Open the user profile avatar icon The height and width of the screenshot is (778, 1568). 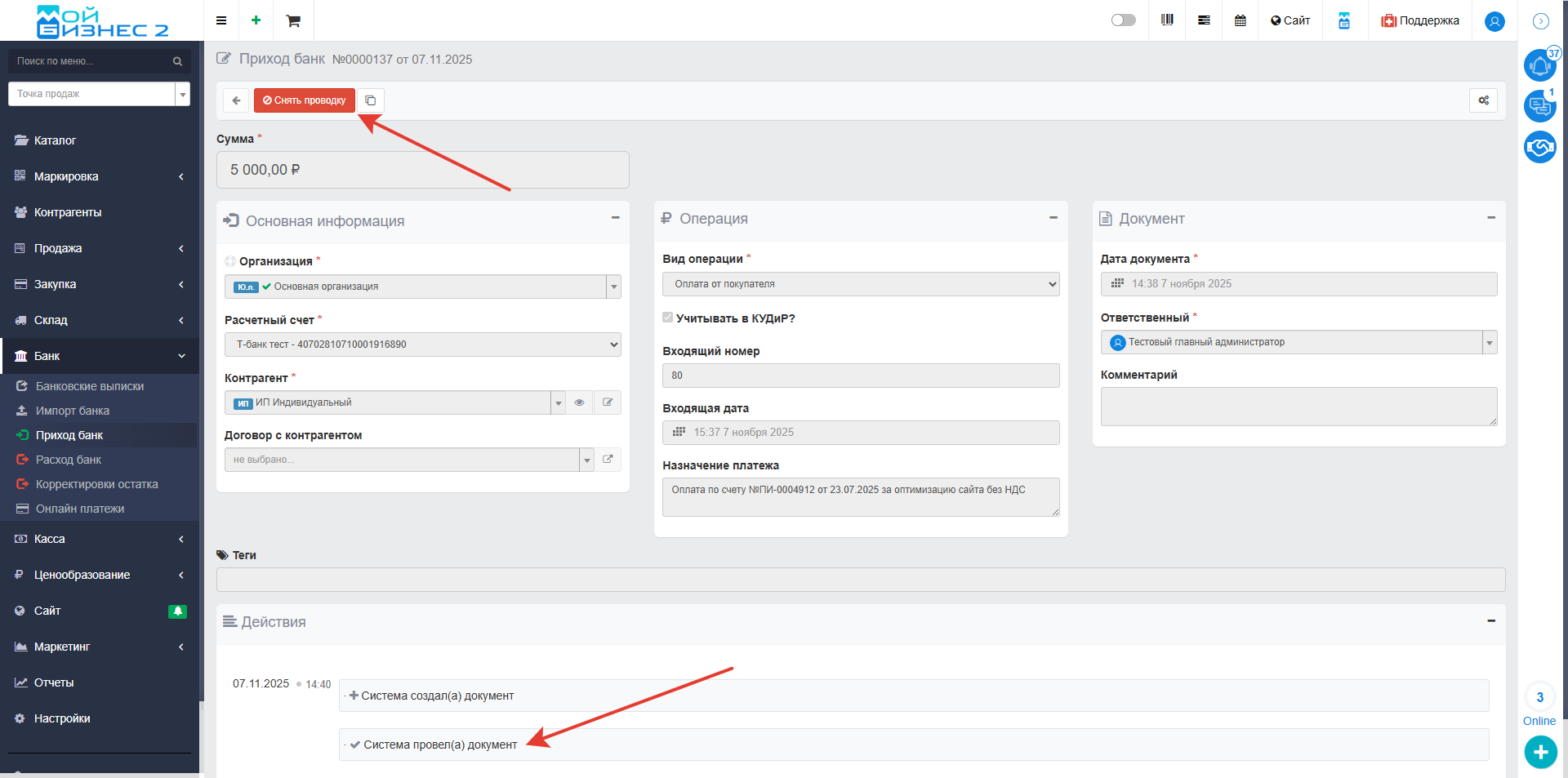click(1494, 21)
